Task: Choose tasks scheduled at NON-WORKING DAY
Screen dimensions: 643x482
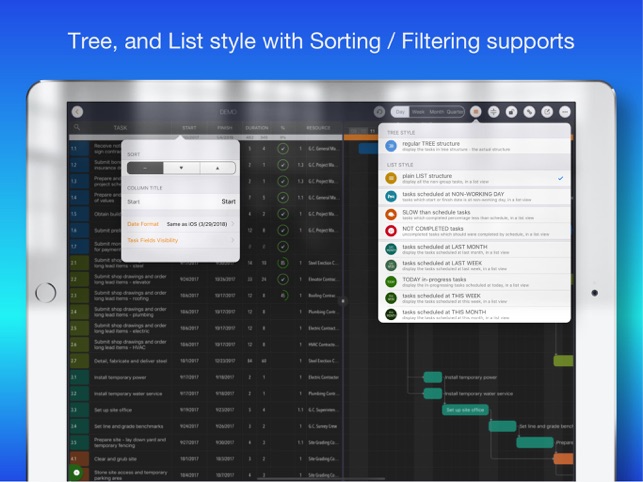Action: click(474, 196)
